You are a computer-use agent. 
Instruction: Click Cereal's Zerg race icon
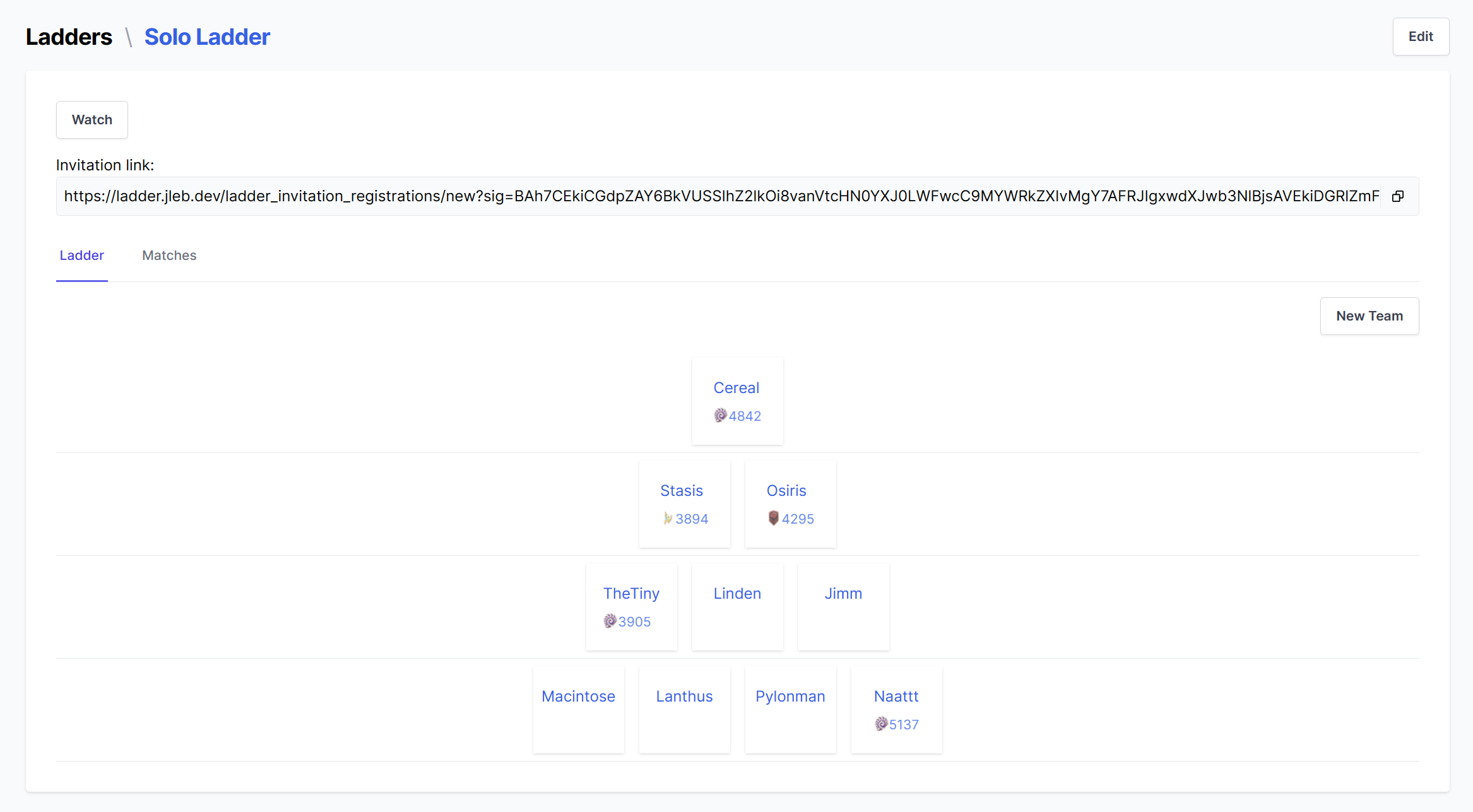720,415
